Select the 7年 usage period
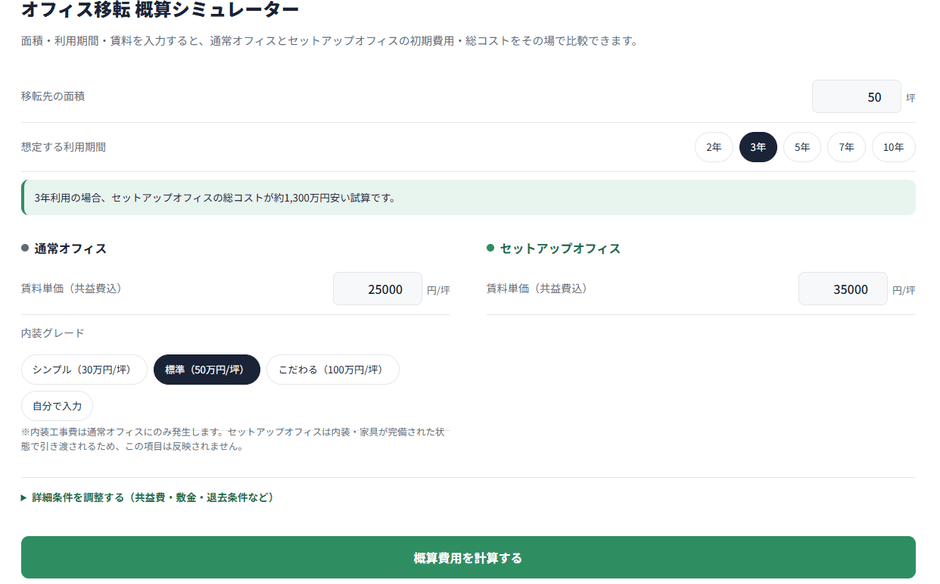The height and width of the screenshot is (584, 940). [846, 147]
